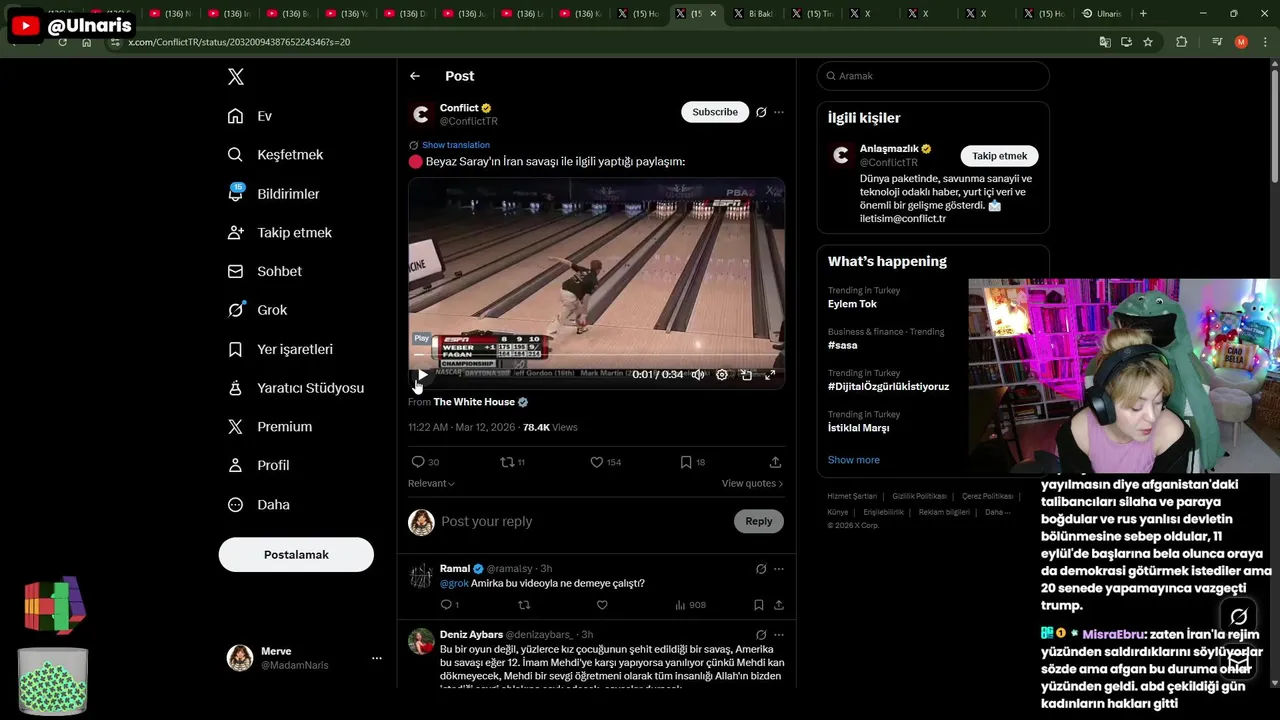Follow Anlaşmazlık with Takip etmek button

click(1000, 156)
